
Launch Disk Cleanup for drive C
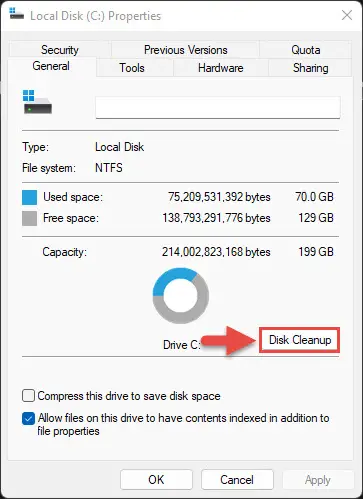[x=300, y=340]
